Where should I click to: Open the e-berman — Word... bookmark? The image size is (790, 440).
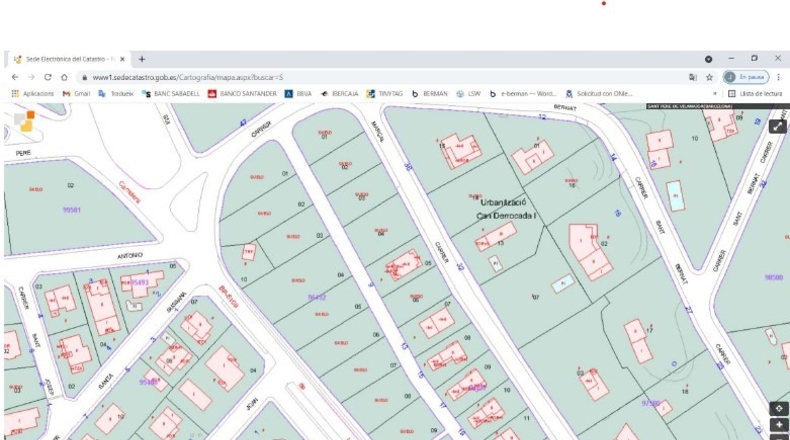click(x=523, y=94)
